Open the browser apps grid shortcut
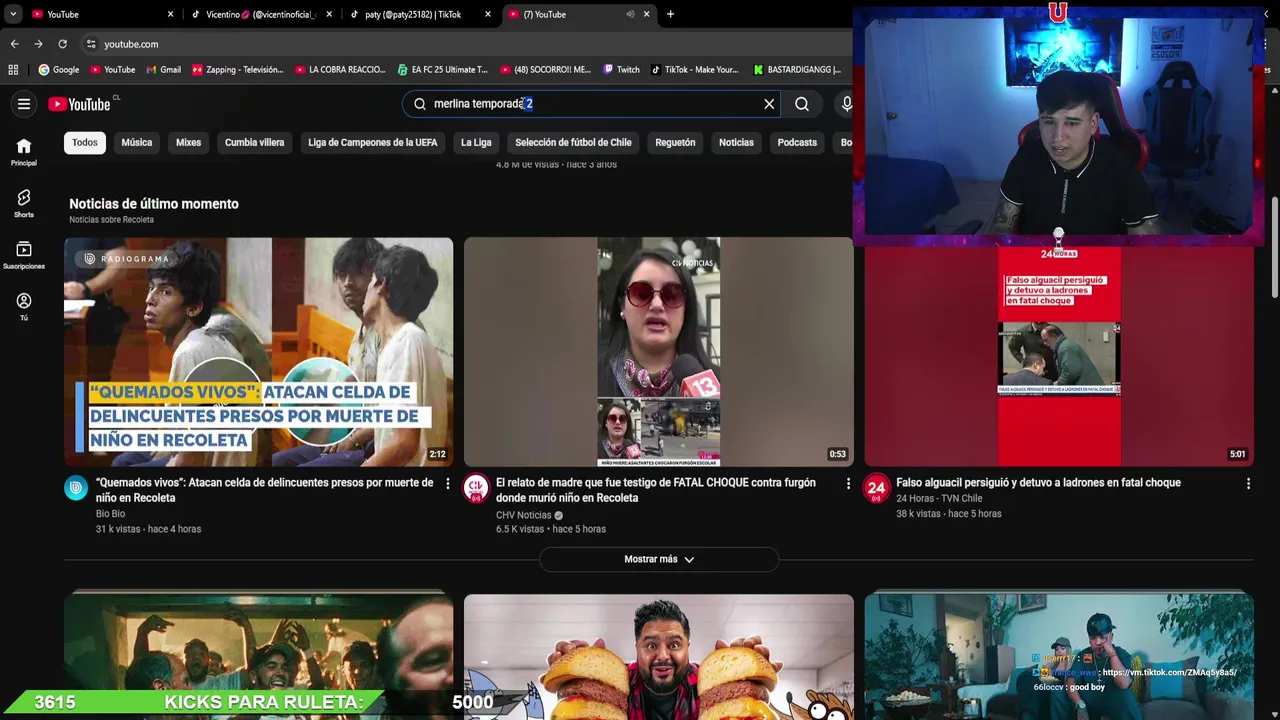Screen dimensions: 1280x720 coord(13,70)
